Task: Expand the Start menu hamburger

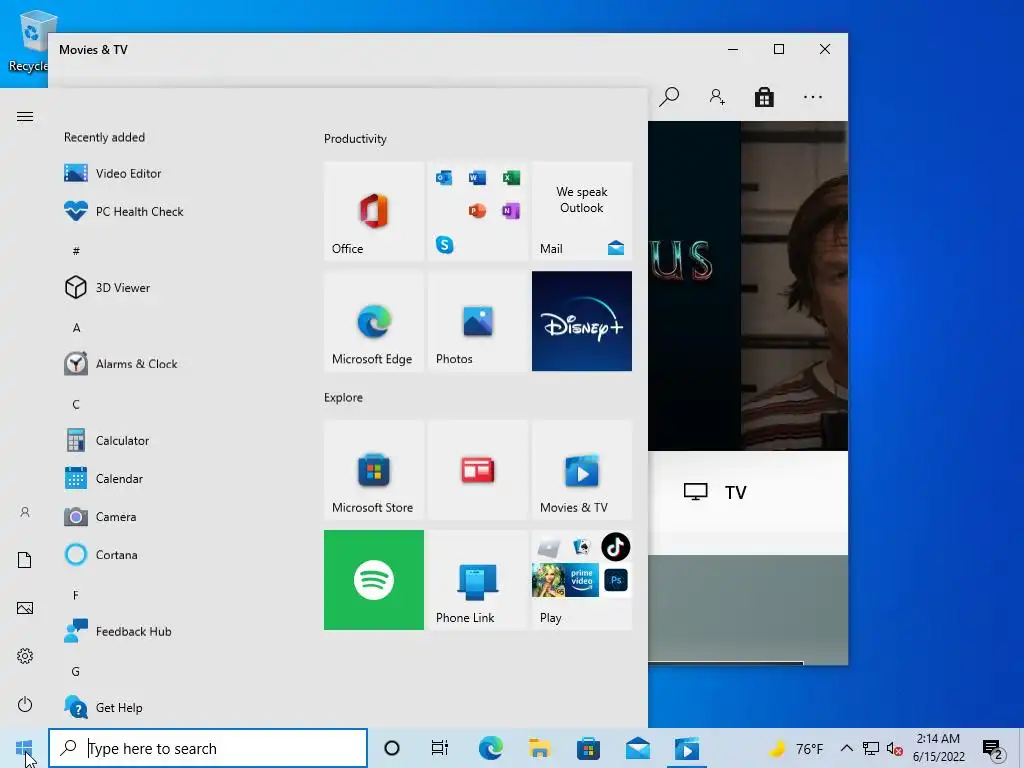Action: [x=25, y=117]
